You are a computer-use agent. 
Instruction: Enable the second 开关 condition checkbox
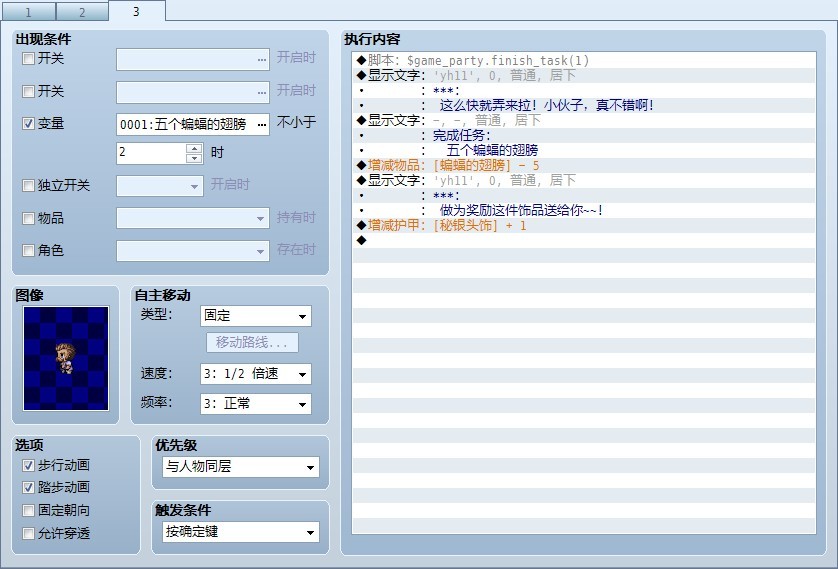pyautogui.click(x=28, y=91)
